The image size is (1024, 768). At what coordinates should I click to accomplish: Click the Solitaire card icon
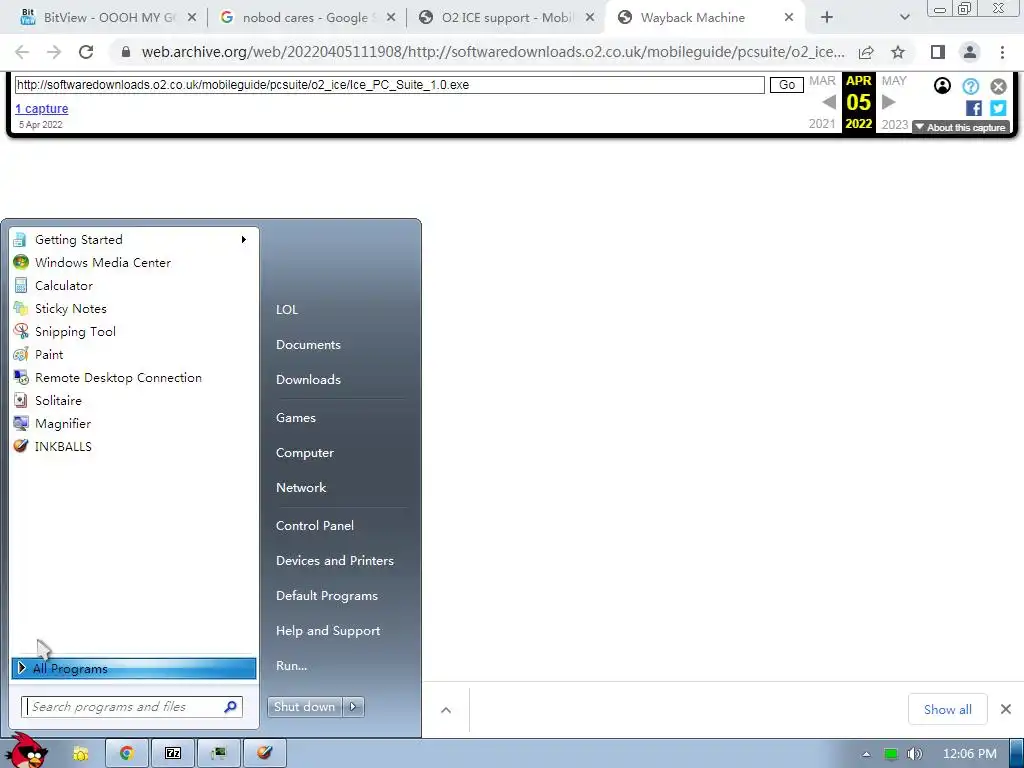(21, 400)
